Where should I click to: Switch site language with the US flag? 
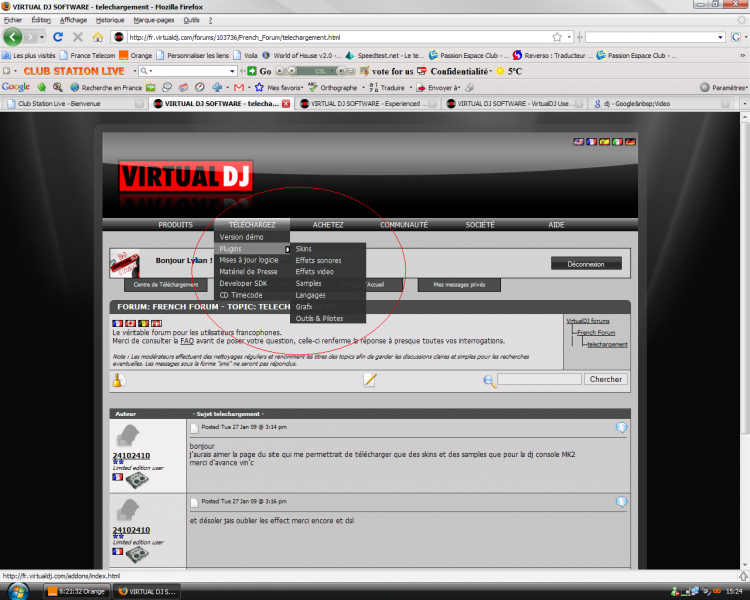(579, 142)
